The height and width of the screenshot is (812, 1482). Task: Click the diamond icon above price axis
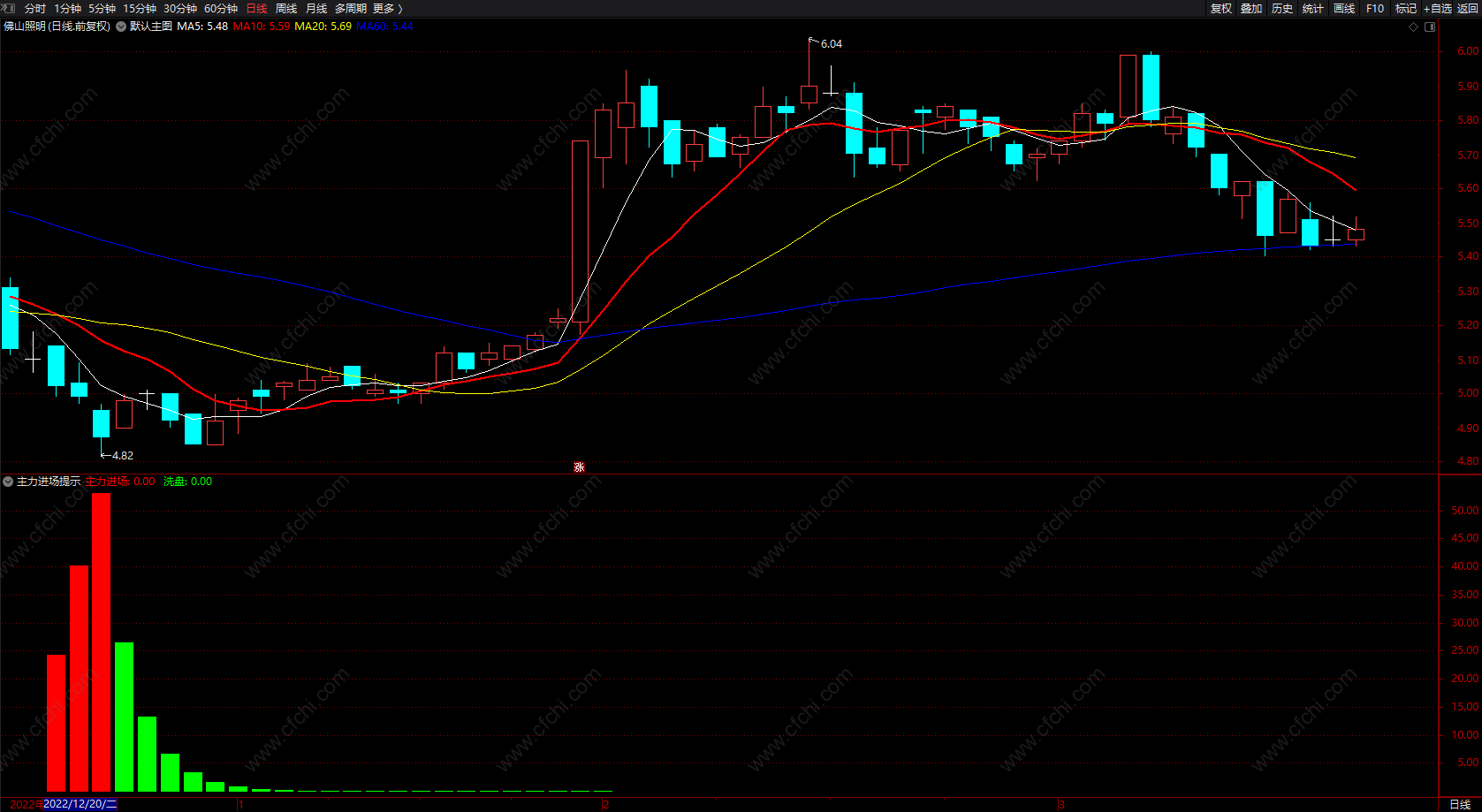pos(1413,27)
